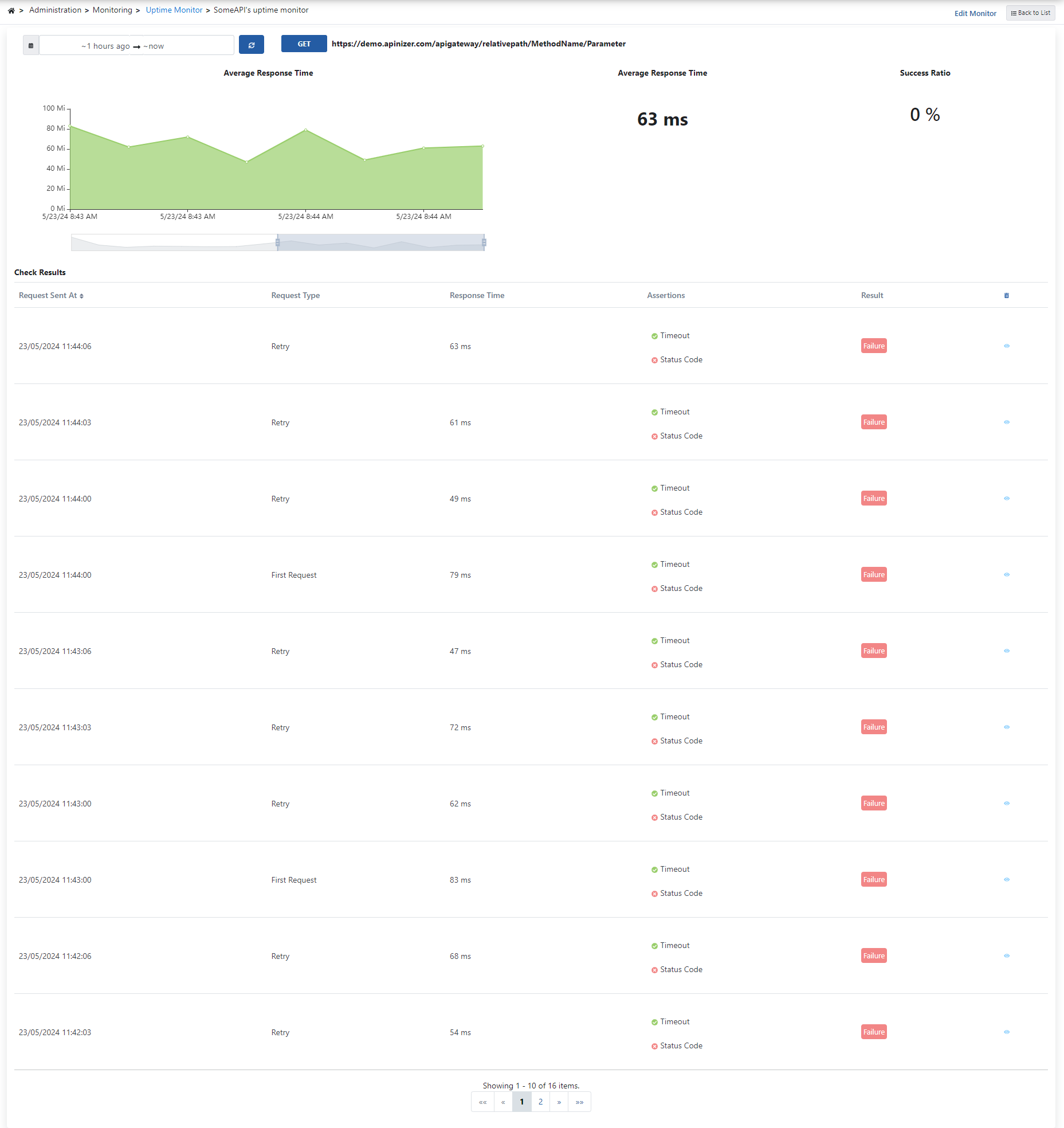Go to next page of results
The height and width of the screenshot is (1128, 1064).
[559, 1102]
